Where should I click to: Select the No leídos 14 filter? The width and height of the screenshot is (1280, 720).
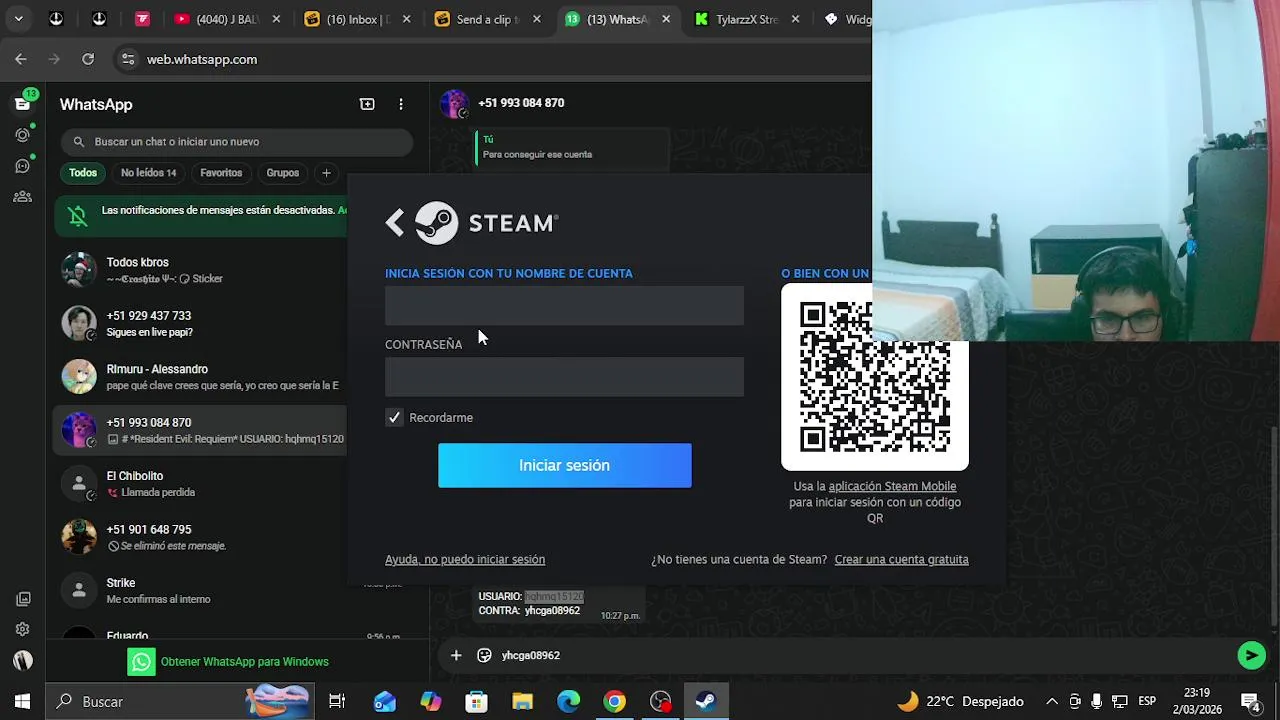[x=148, y=173]
